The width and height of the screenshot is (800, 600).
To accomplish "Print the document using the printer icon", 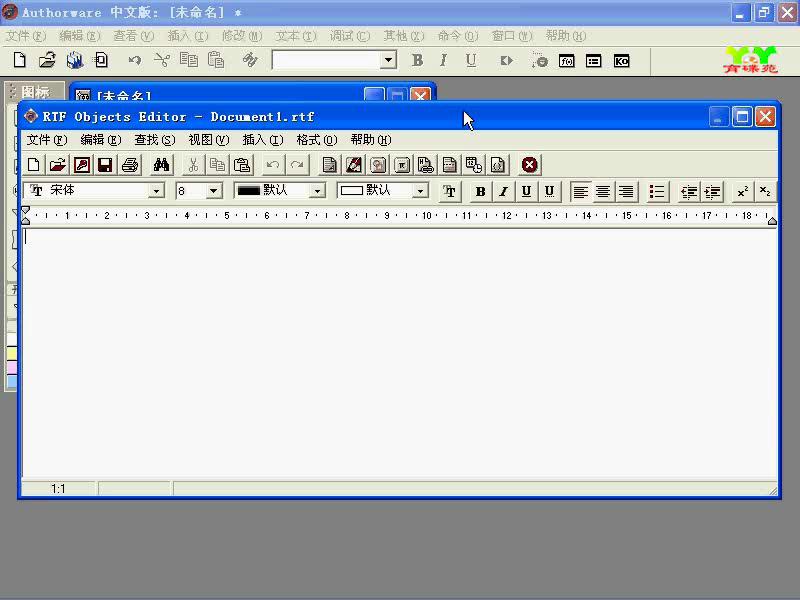I will tap(130, 165).
